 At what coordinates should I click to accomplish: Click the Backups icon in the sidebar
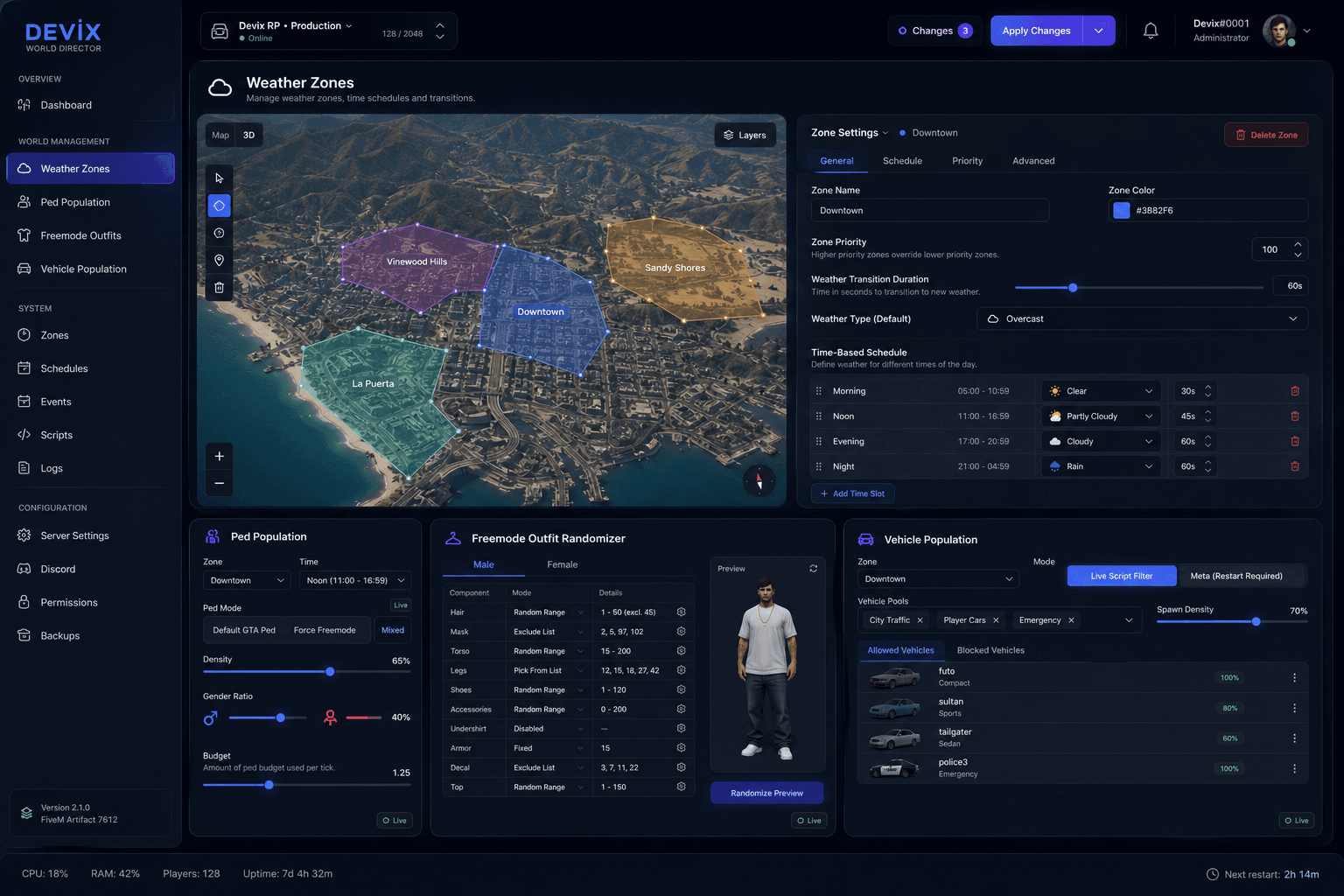(x=24, y=635)
